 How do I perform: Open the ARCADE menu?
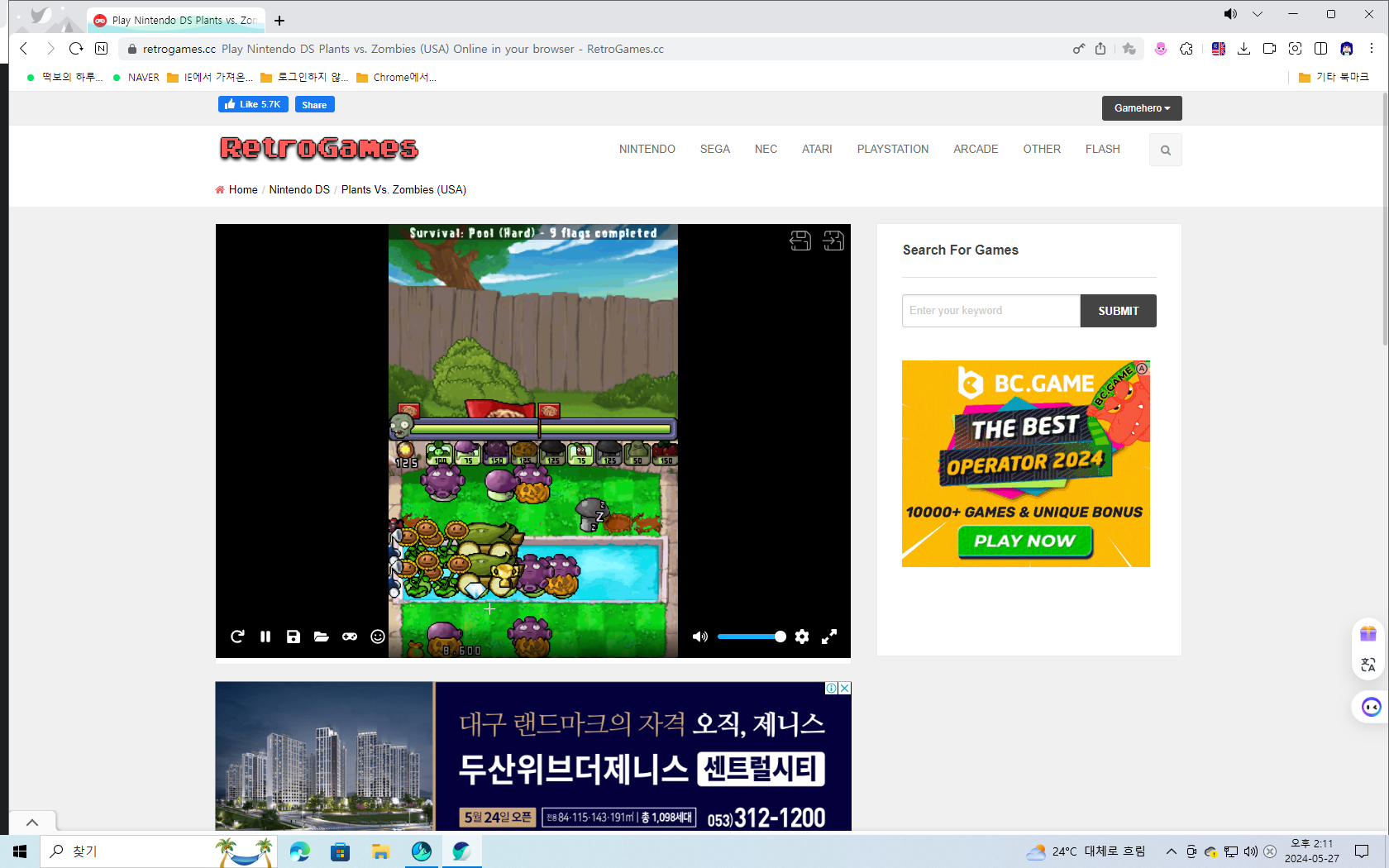coord(976,149)
